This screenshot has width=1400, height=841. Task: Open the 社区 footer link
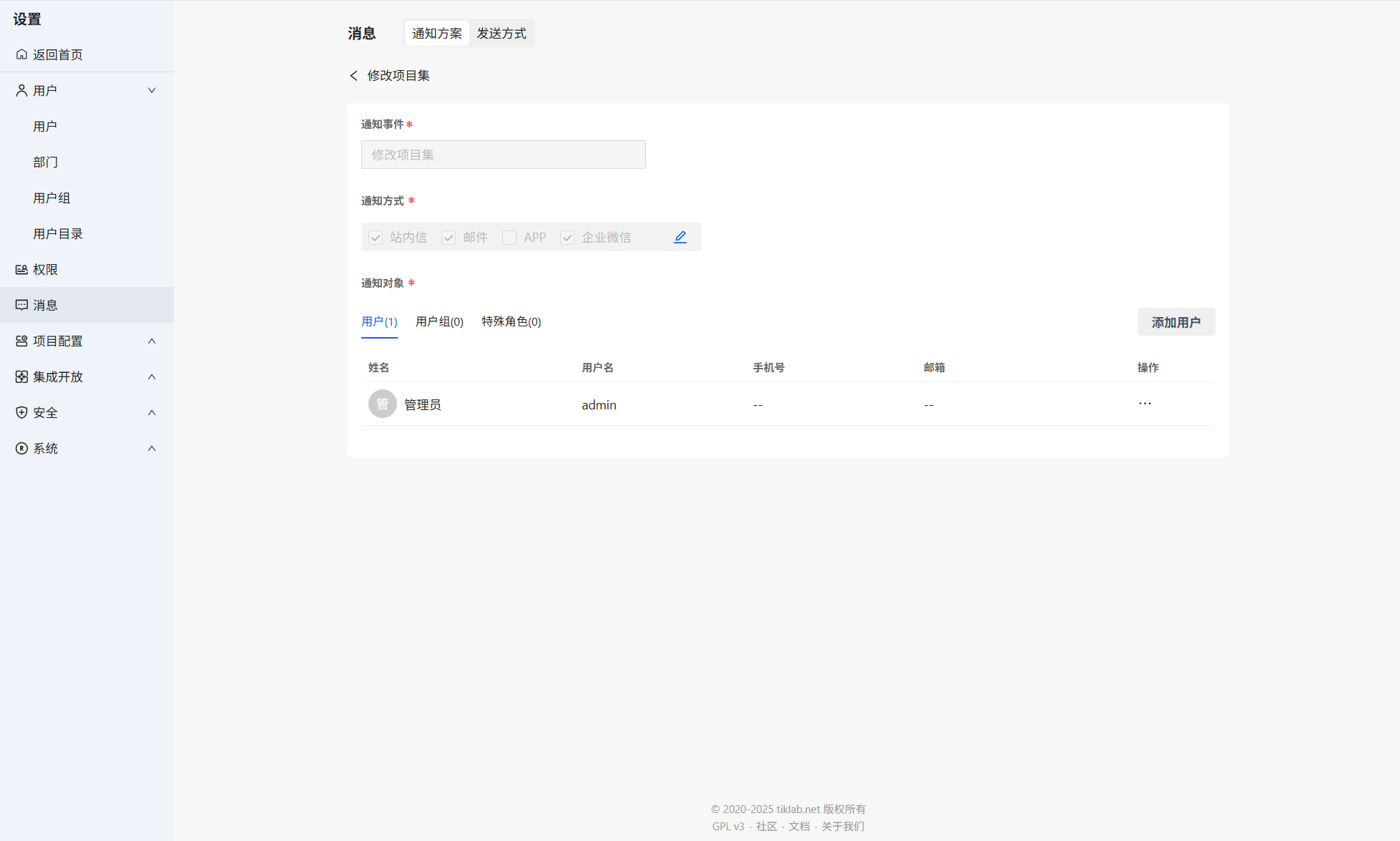point(766,826)
